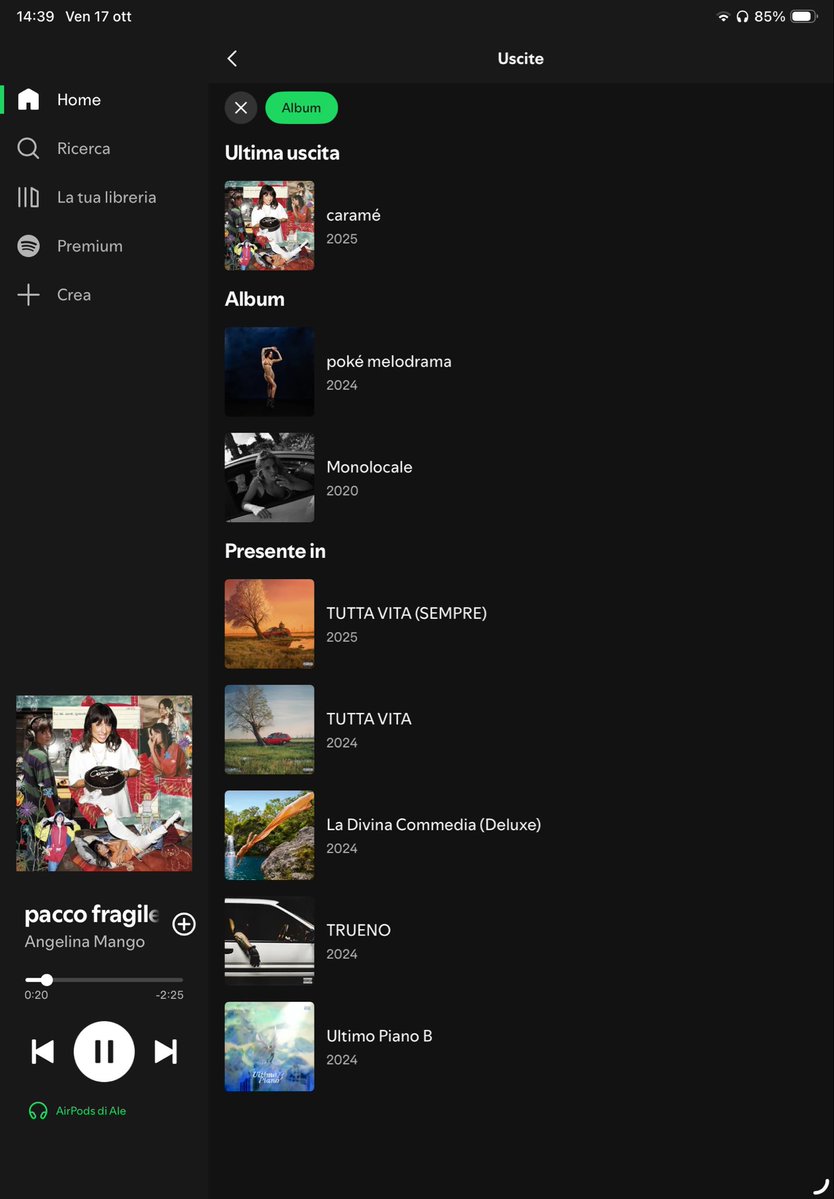Open Monolocale album cover
The width and height of the screenshot is (834, 1199).
(x=269, y=477)
